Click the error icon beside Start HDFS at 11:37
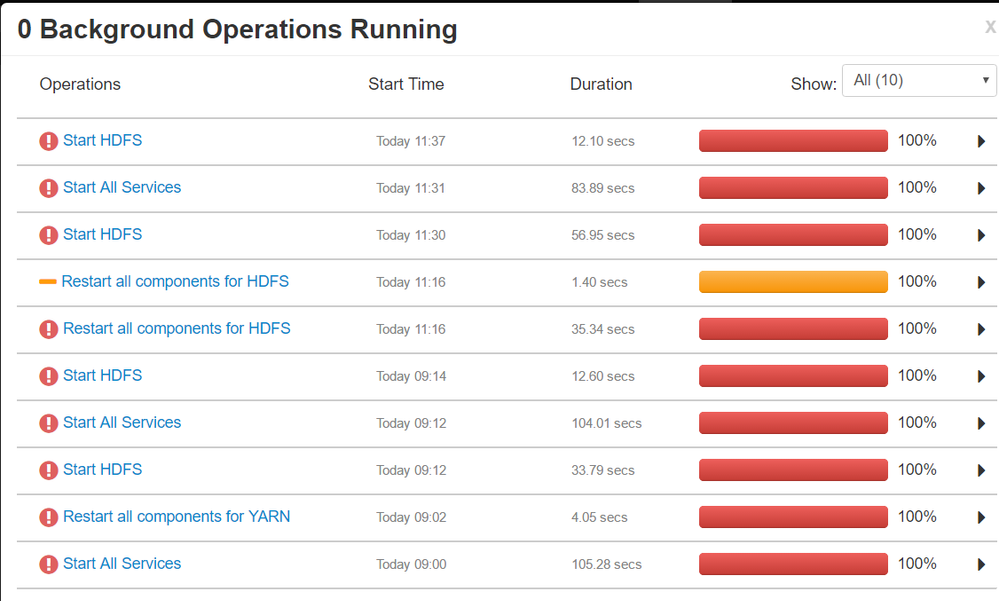Screen dimensions: 999x601 pos(48,141)
